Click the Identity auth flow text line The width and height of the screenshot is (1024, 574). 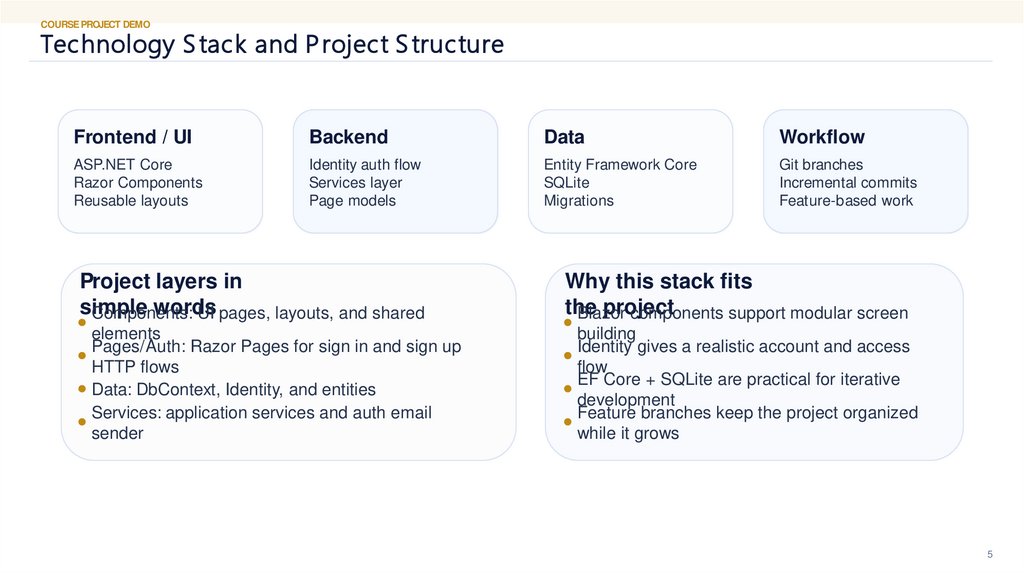(365, 164)
